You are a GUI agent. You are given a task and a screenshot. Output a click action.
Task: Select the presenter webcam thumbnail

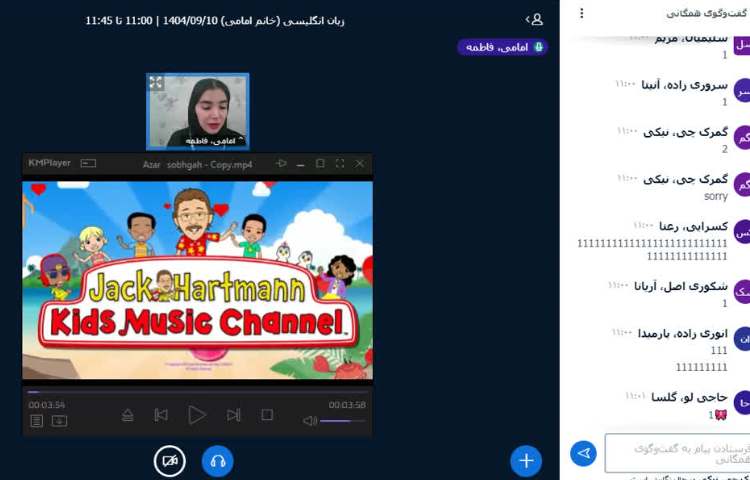(198, 111)
